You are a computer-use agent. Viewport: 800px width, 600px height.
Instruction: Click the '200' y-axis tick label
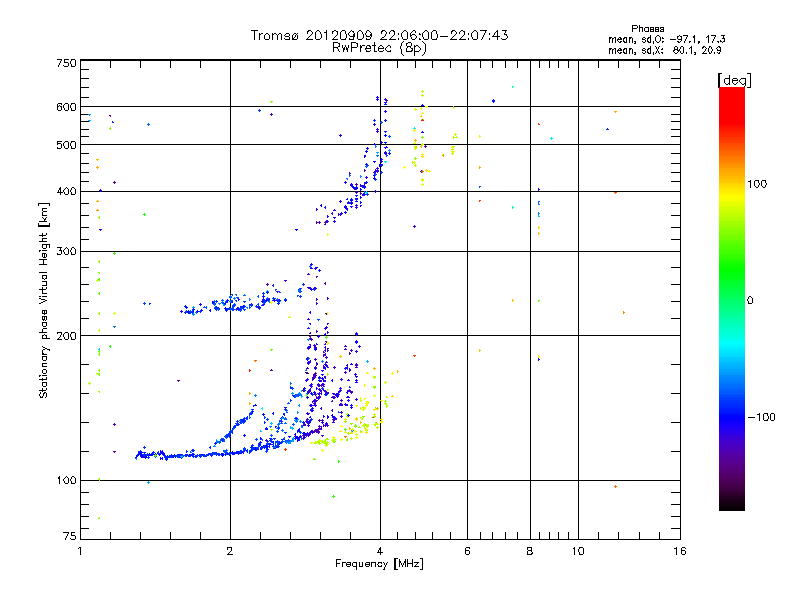click(x=66, y=336)
